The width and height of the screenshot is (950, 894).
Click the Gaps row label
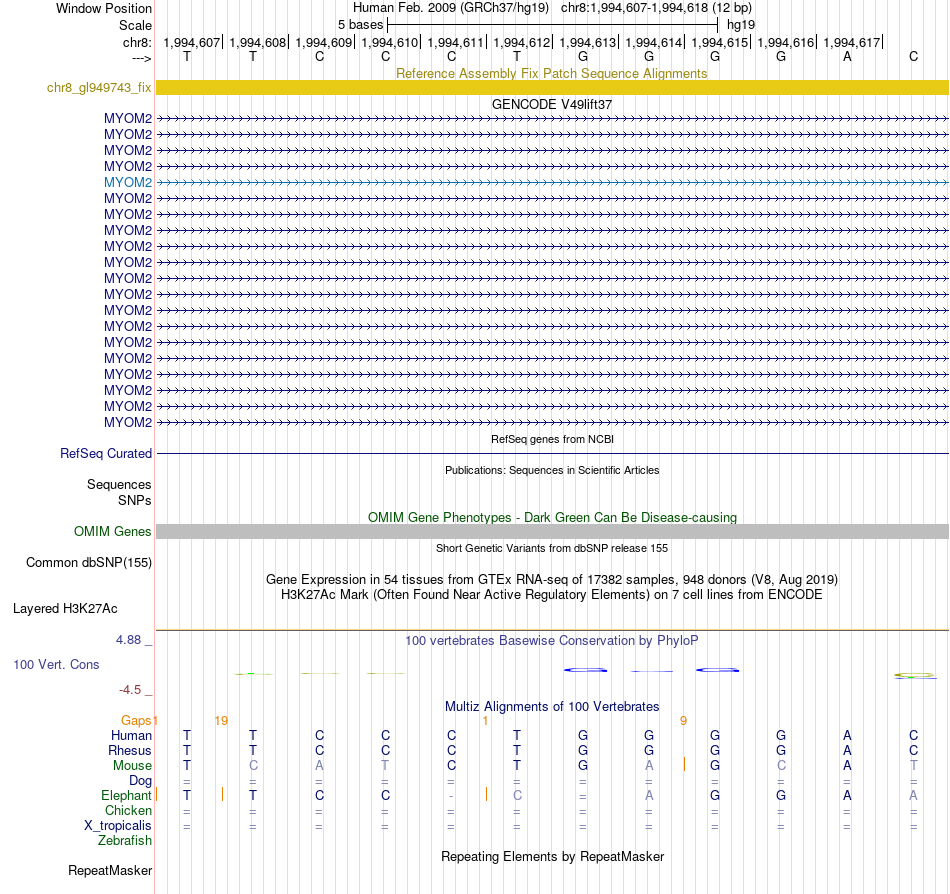coord(136,720)
